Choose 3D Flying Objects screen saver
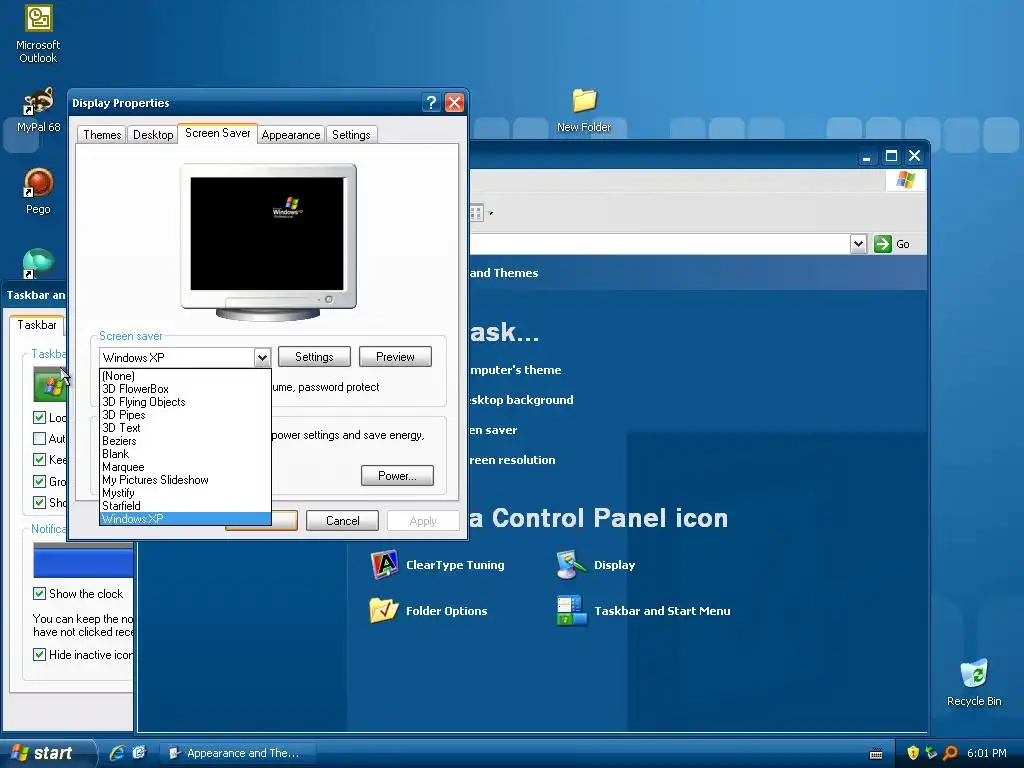The width and height of the screenshot is (1024, 768). (x=185, y=402)
